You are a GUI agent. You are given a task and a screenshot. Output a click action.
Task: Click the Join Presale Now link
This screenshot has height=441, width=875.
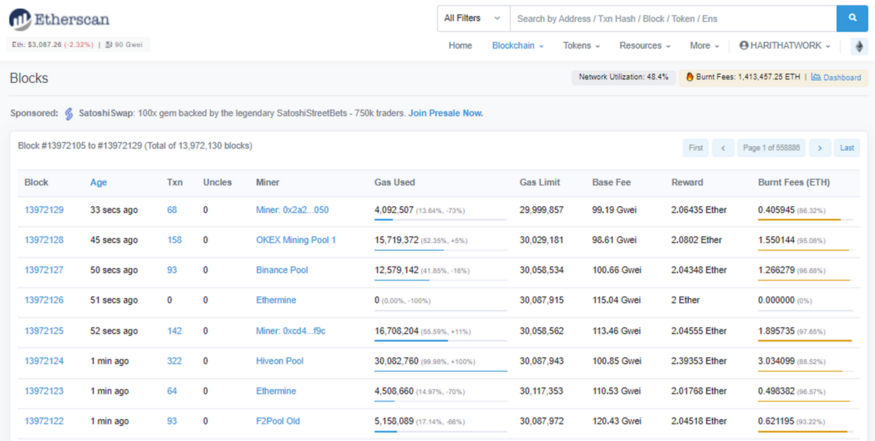pos(445,113)
